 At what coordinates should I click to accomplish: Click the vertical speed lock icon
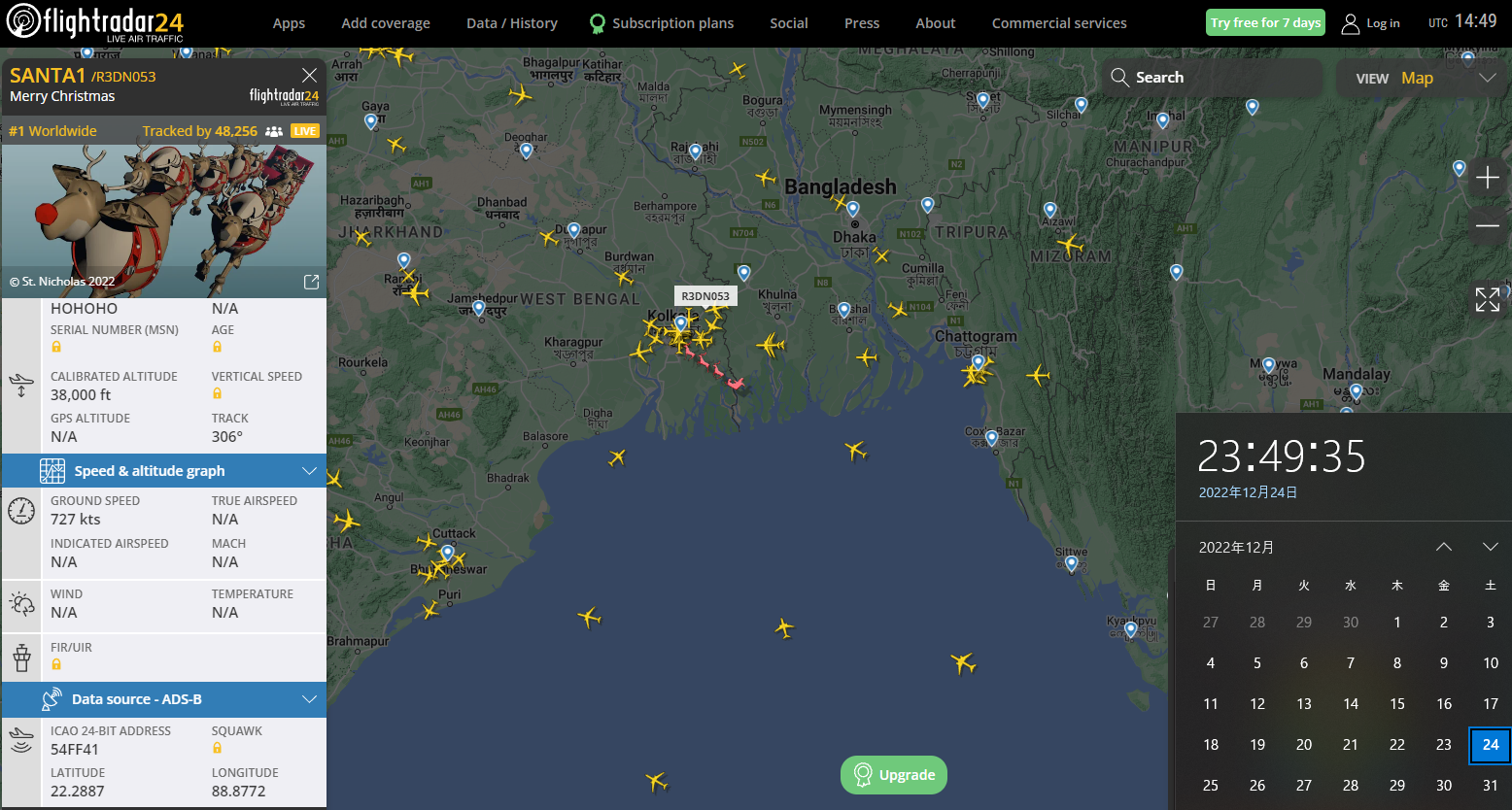[x=217, y=393]
